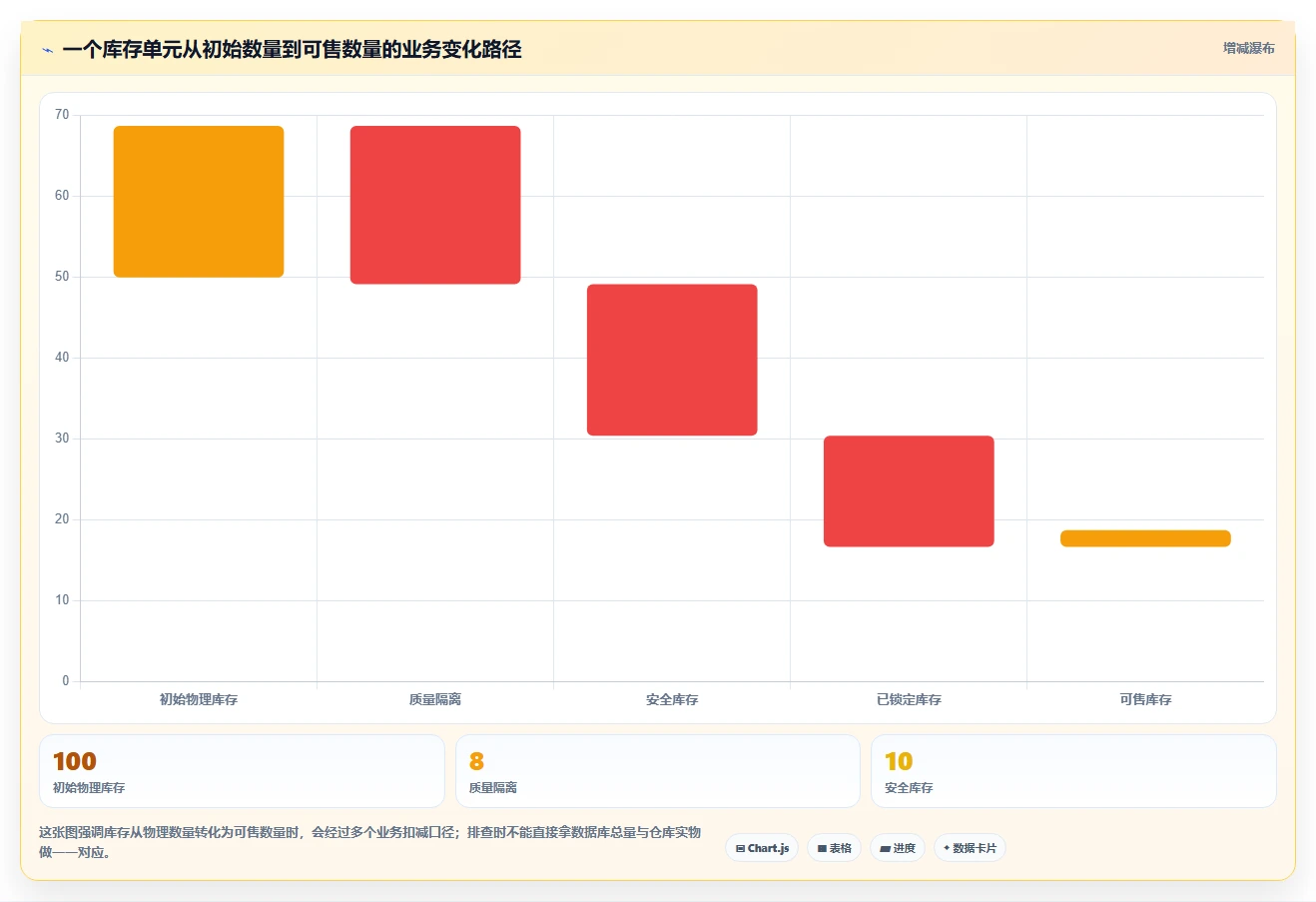This screenshot has height=902, width=1316.
Task: Click the y-axis value 0
Action: tap(66, 681)
